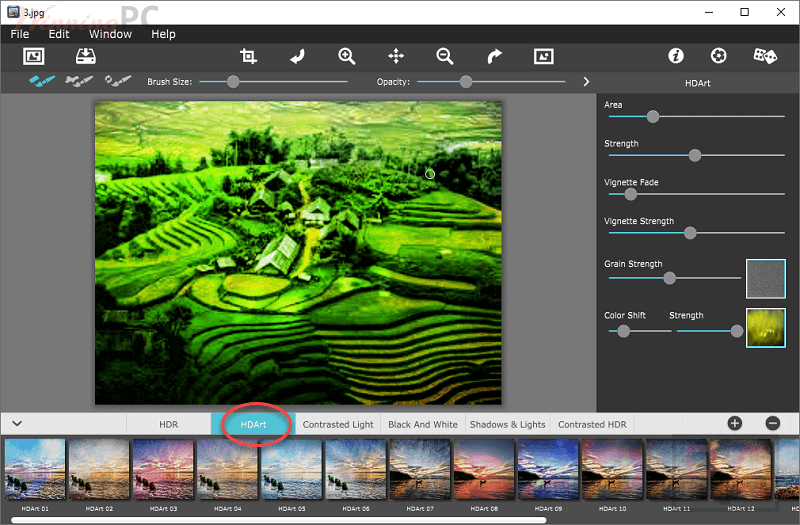Open the info icon
The height and width of the screenshot is (525, 800).
coord(676,56)
